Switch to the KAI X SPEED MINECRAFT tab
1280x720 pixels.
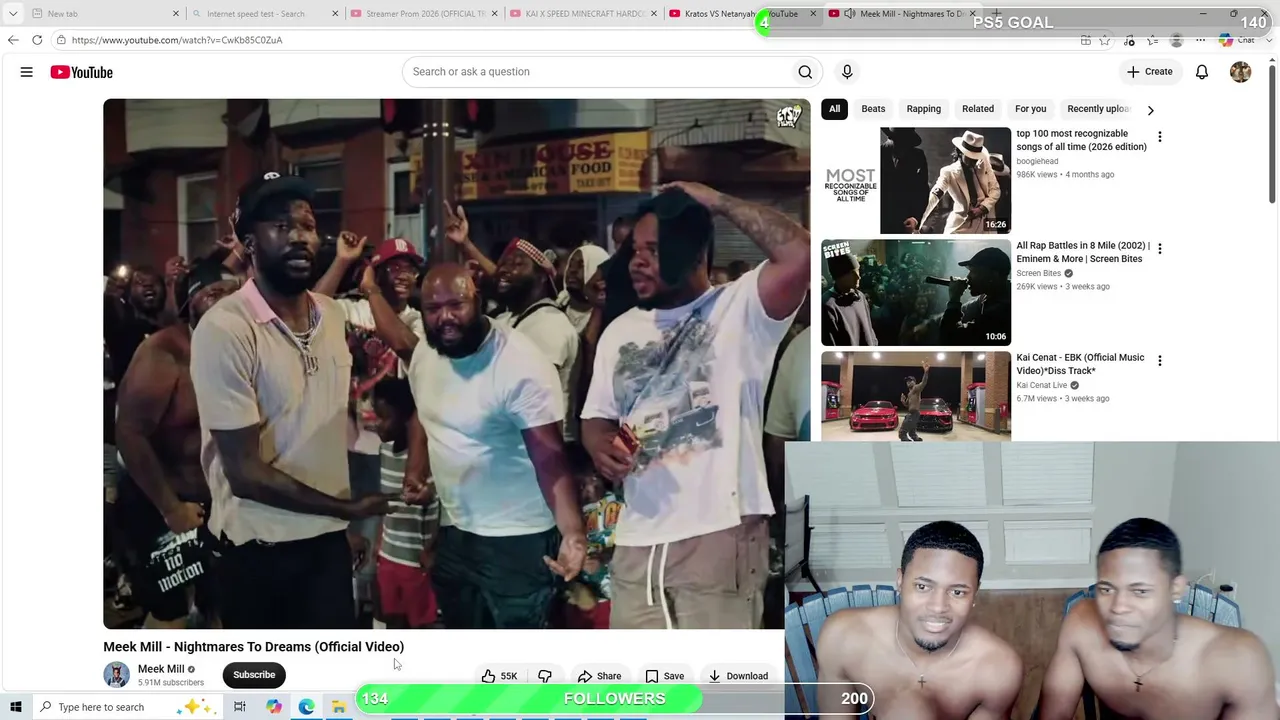[x=583, y=14]
